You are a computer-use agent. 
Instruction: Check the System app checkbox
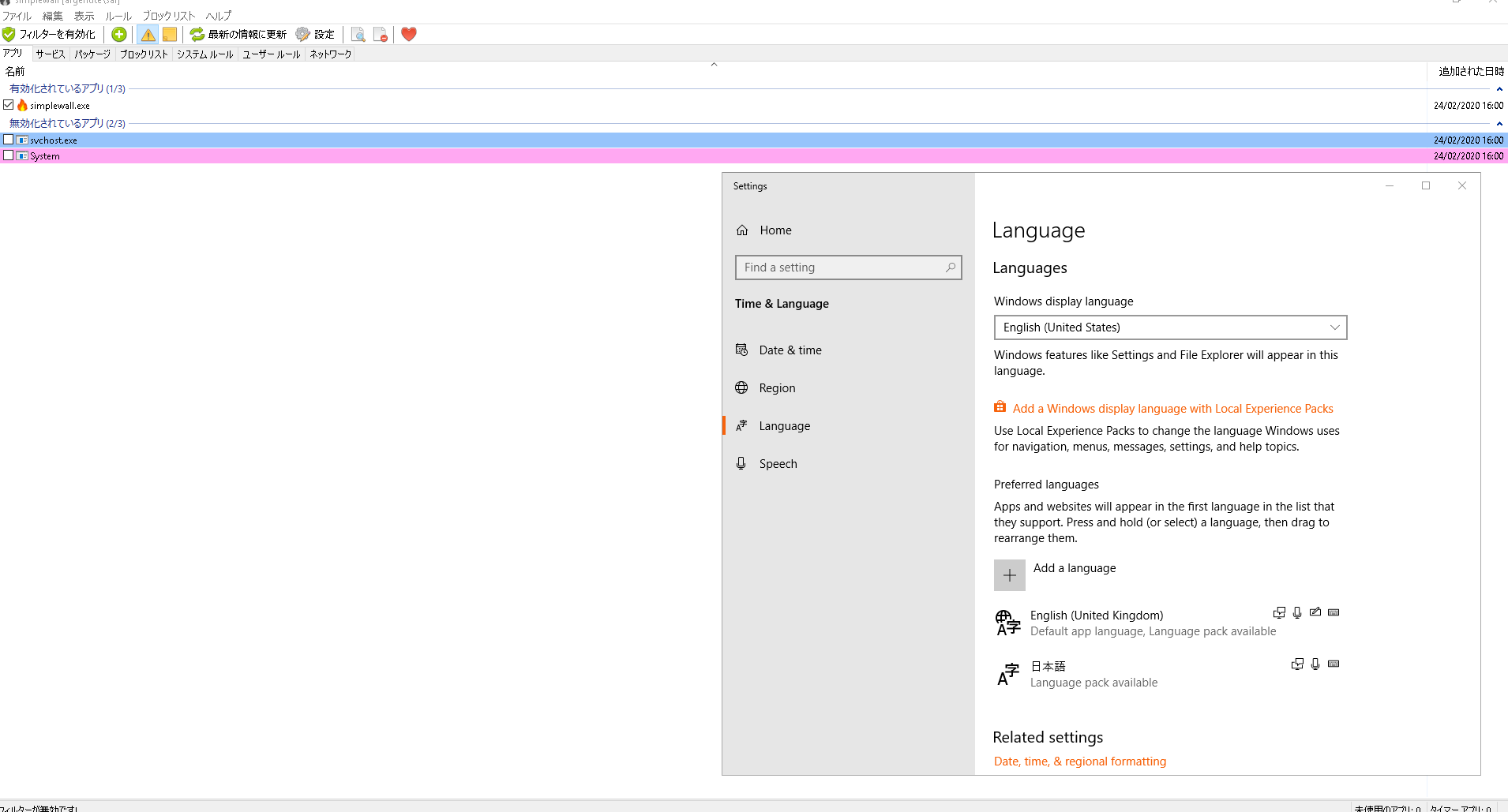click(9, 155)
